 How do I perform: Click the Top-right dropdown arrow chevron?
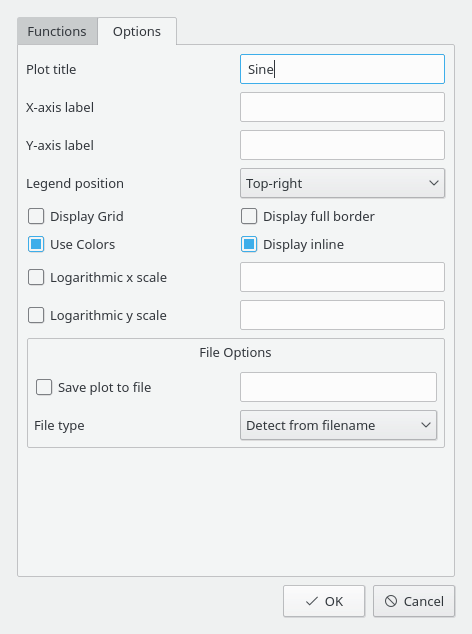pos(434,183)
